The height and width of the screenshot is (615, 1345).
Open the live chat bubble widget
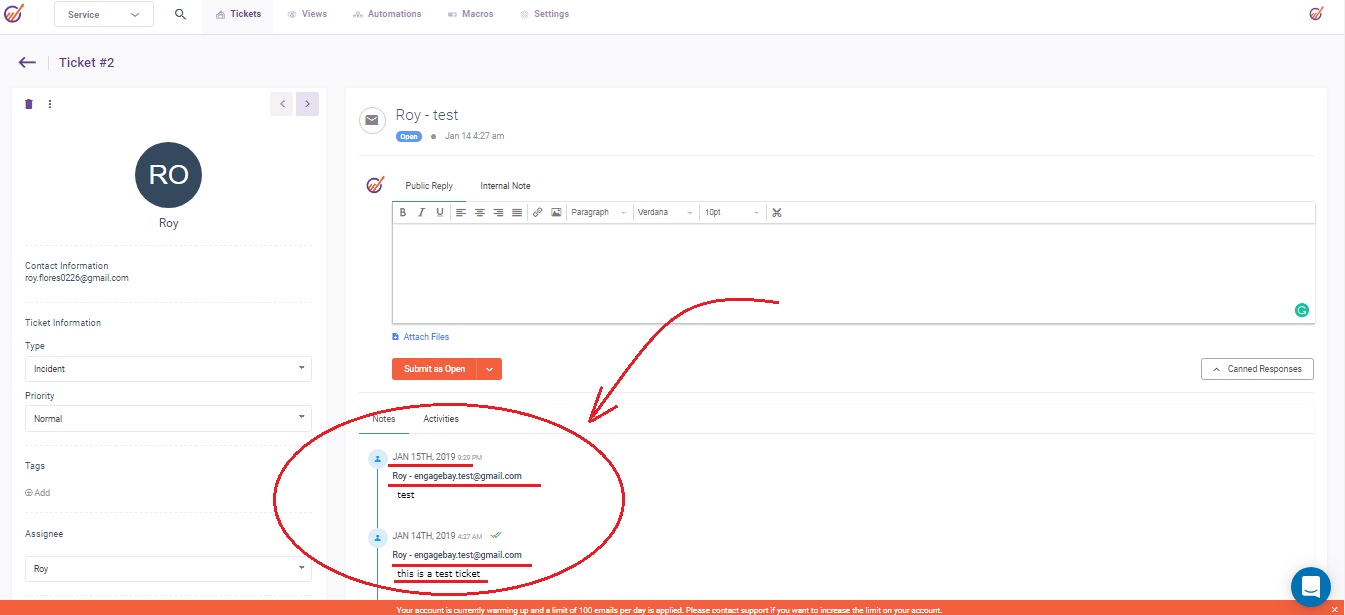pyautogui.click(x=1310, y=586)
